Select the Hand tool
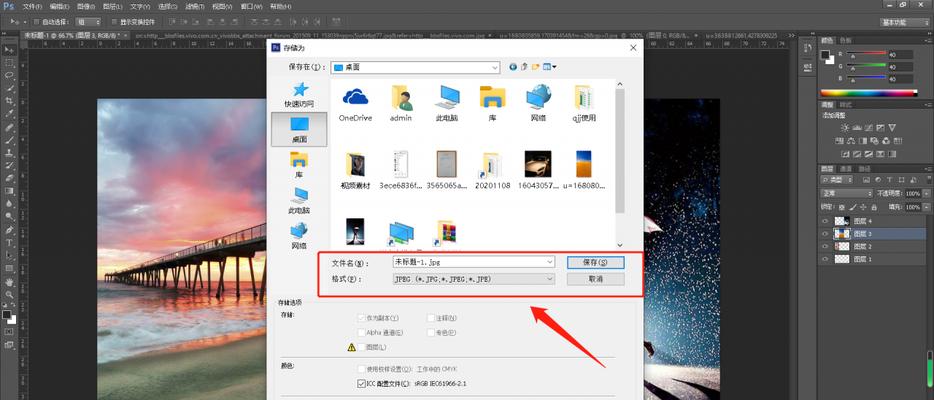 coord(10,282)
